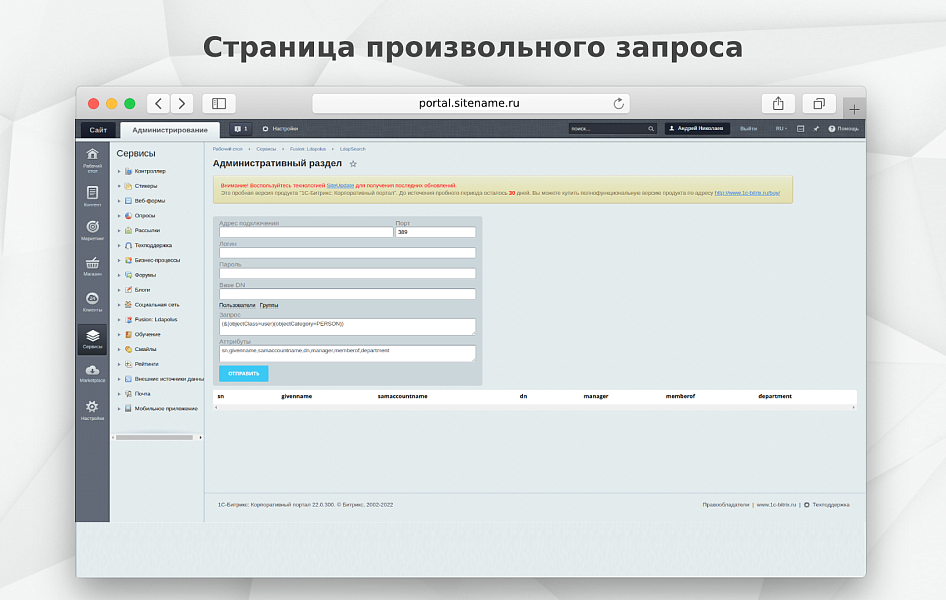Image resolution: width=946 pixels, height=600 pixels.
Task: Expand the Контроллер tree item
Action: pos(119,171)
